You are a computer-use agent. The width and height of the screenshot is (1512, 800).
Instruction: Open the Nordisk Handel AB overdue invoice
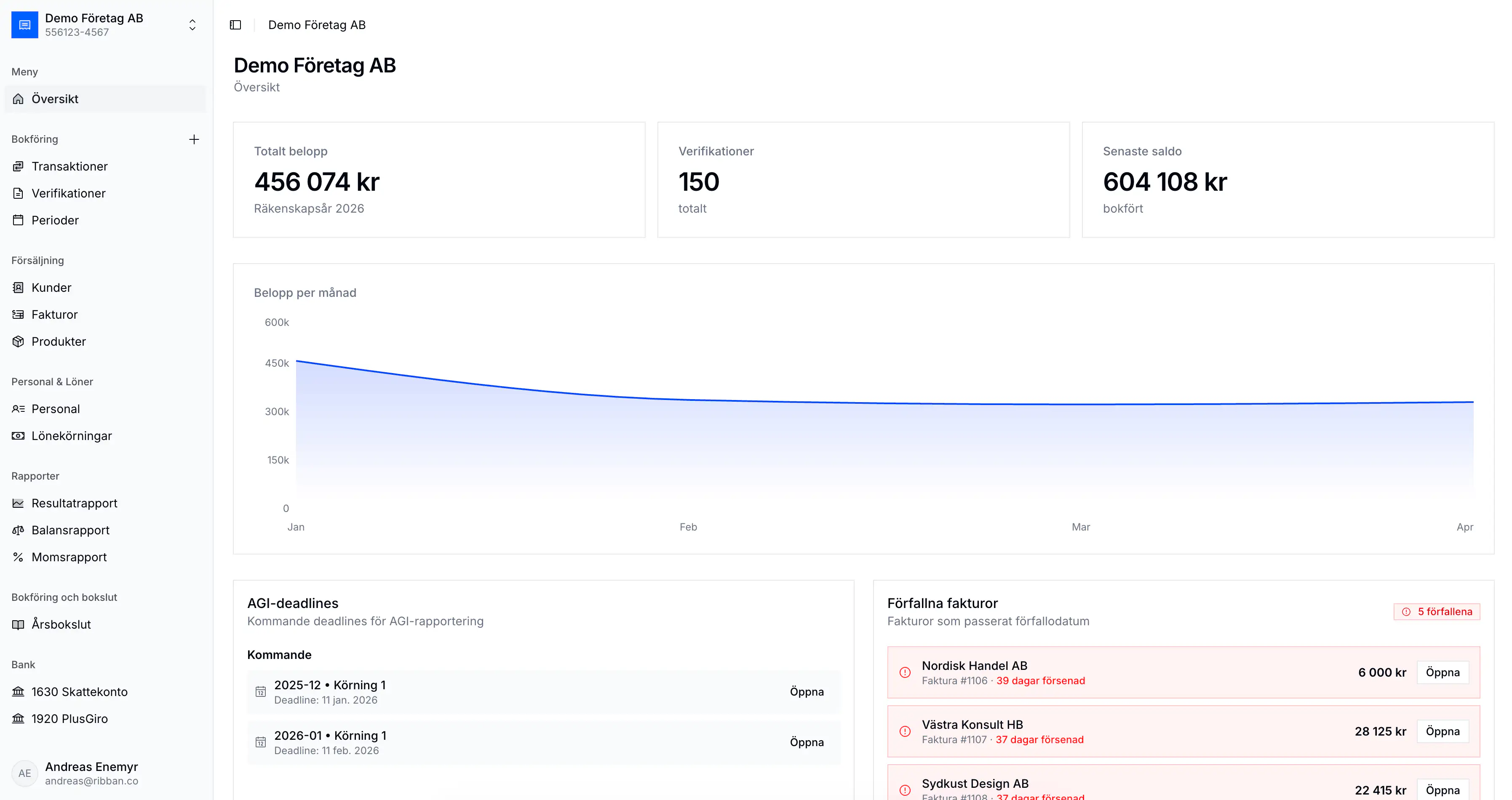pos(1443,672)
